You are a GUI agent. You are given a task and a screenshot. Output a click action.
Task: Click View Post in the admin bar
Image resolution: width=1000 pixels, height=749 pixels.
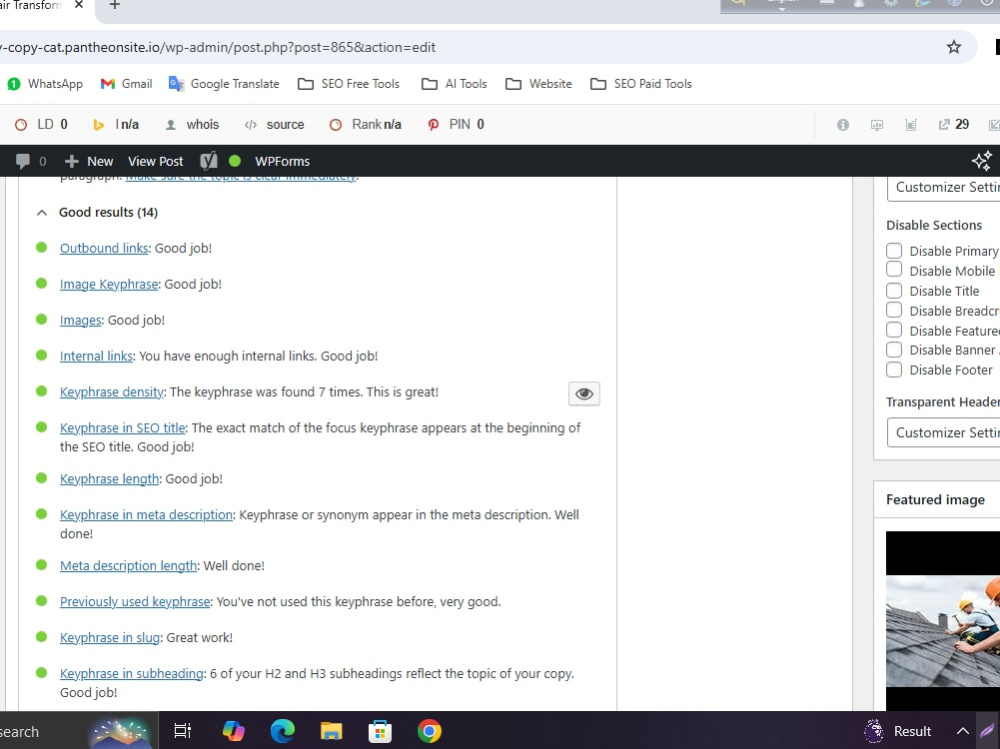[155, 161]
